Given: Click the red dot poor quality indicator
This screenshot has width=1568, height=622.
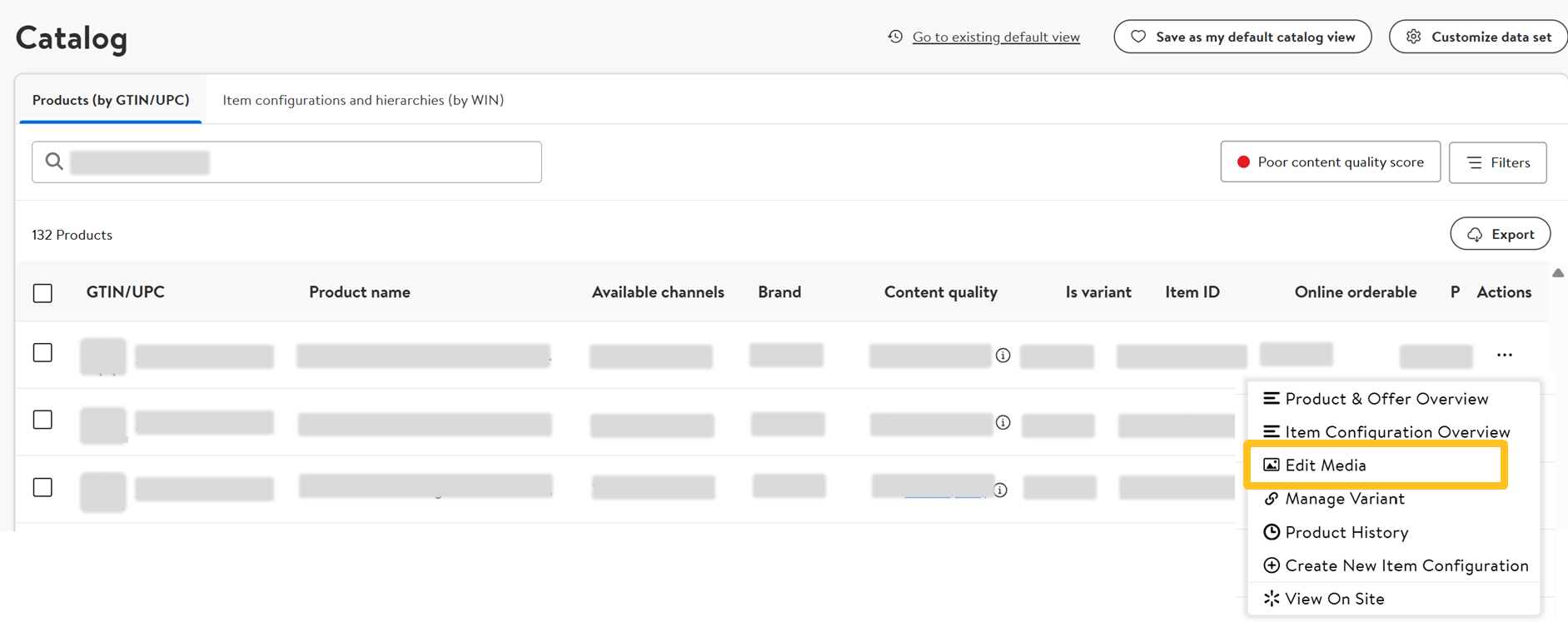Looking at the screenshot, I should click(1243, 162).
